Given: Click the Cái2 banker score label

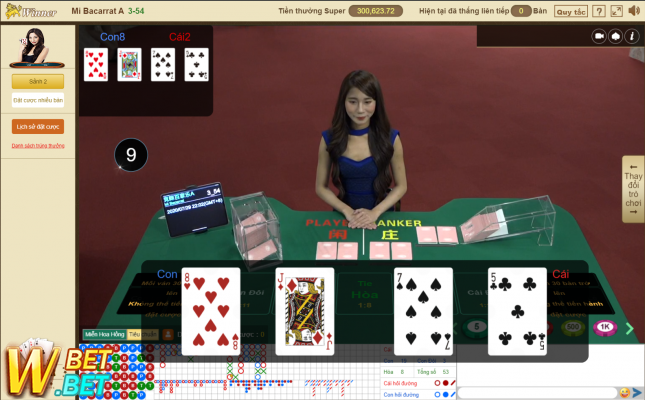Looking at the screenshot, I should [180, 37].
